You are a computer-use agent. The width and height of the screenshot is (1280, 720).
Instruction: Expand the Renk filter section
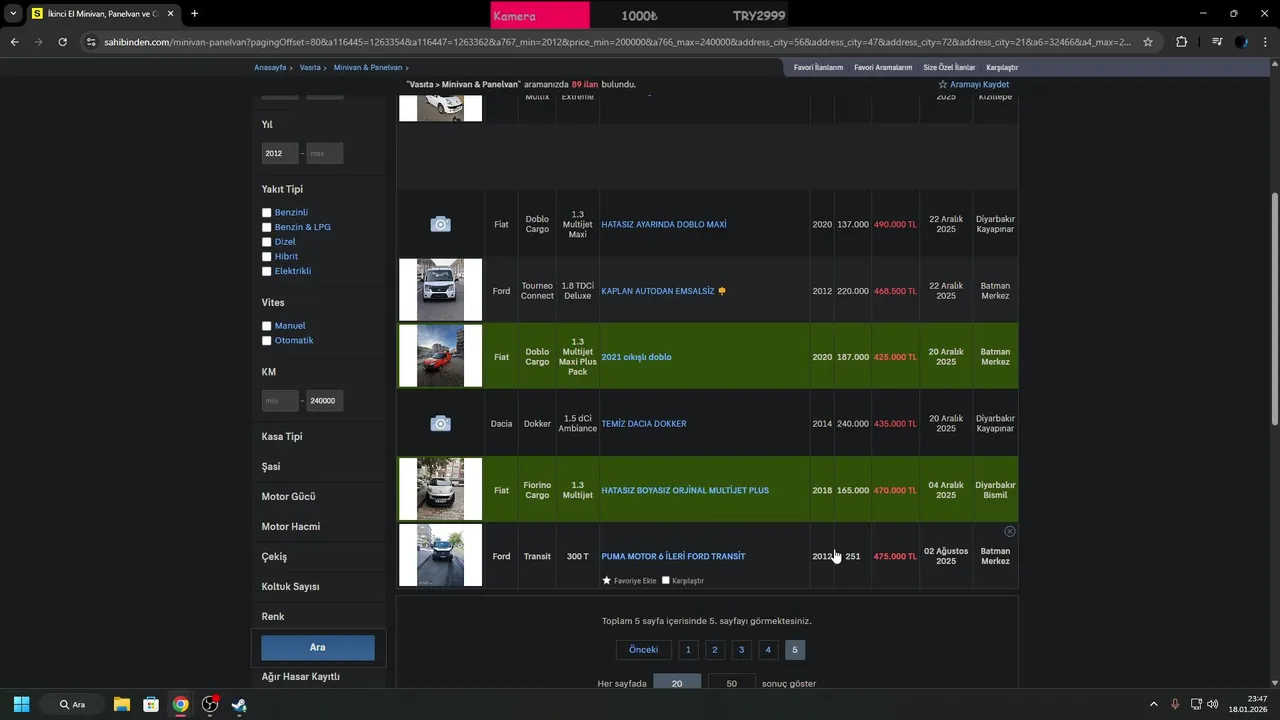coord(273,617)
